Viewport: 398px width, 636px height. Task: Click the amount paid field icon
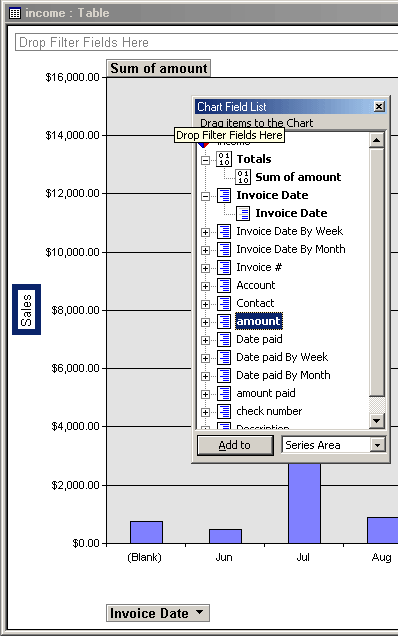pyautogui.click(x=224, y=393)
